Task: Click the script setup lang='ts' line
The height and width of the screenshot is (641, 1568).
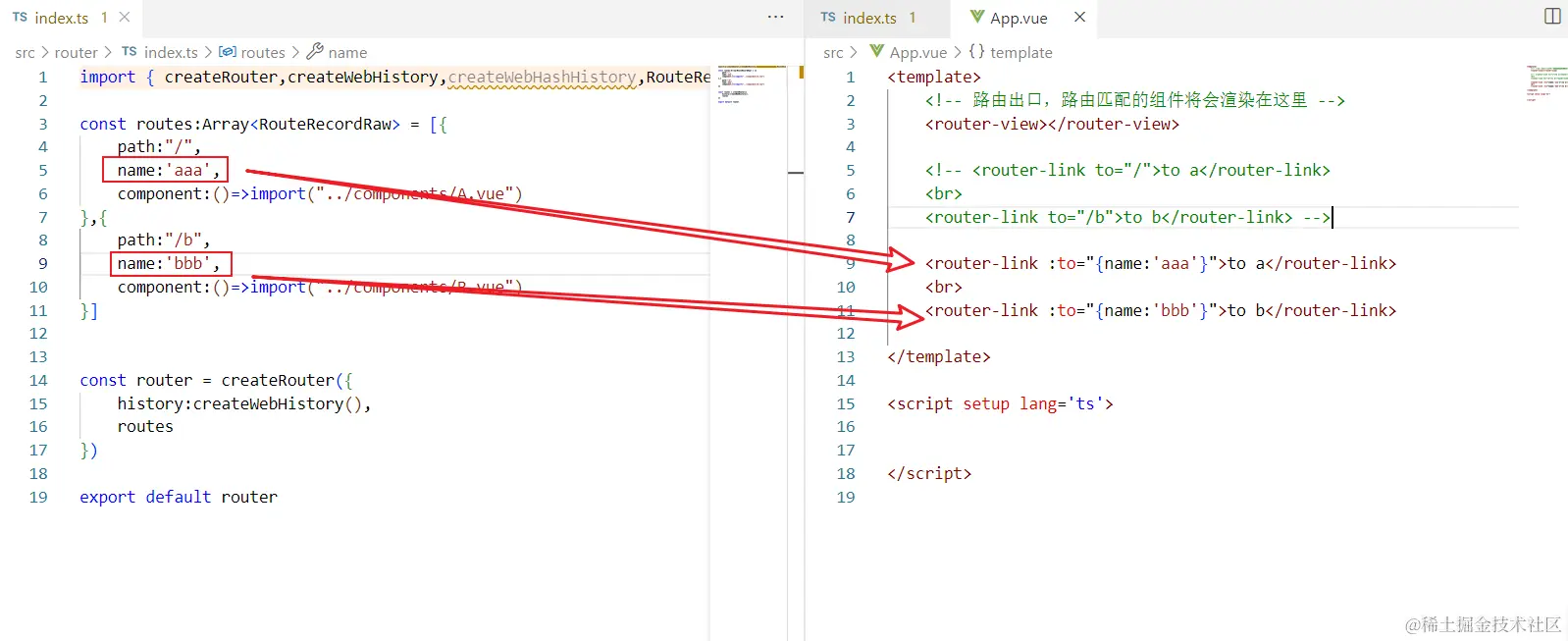Action: (1000, 404)
